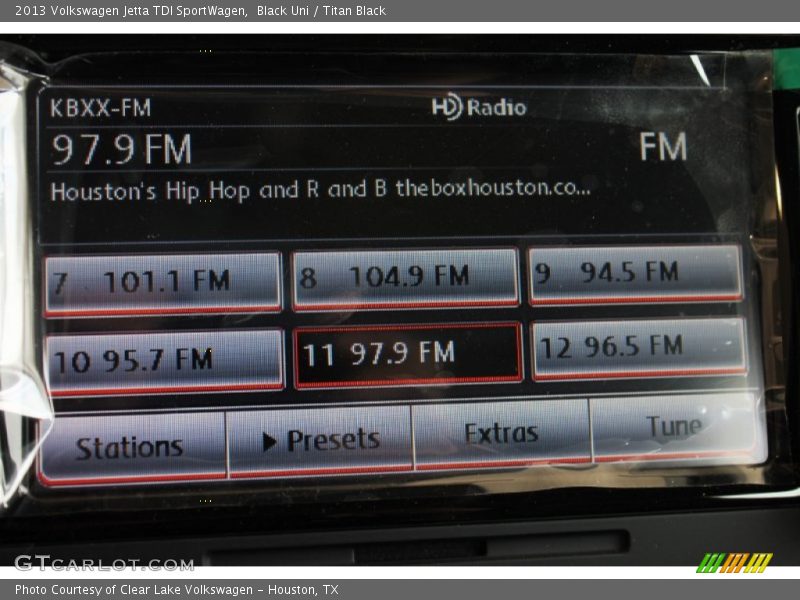Tap the active preset 11 at 97.9 FM
This screenshot has width=800, height=600.
point(407,354)
